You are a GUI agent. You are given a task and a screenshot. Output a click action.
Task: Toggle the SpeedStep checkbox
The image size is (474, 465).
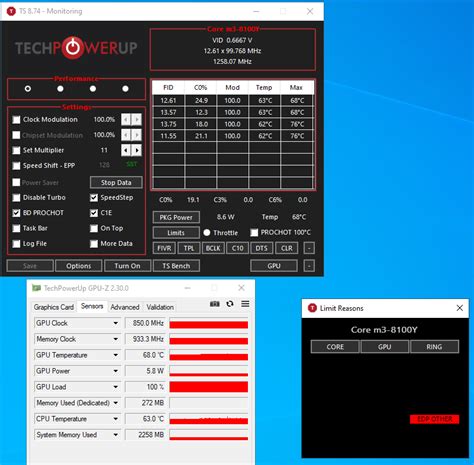pyautogui.click(x=94, y=198)
